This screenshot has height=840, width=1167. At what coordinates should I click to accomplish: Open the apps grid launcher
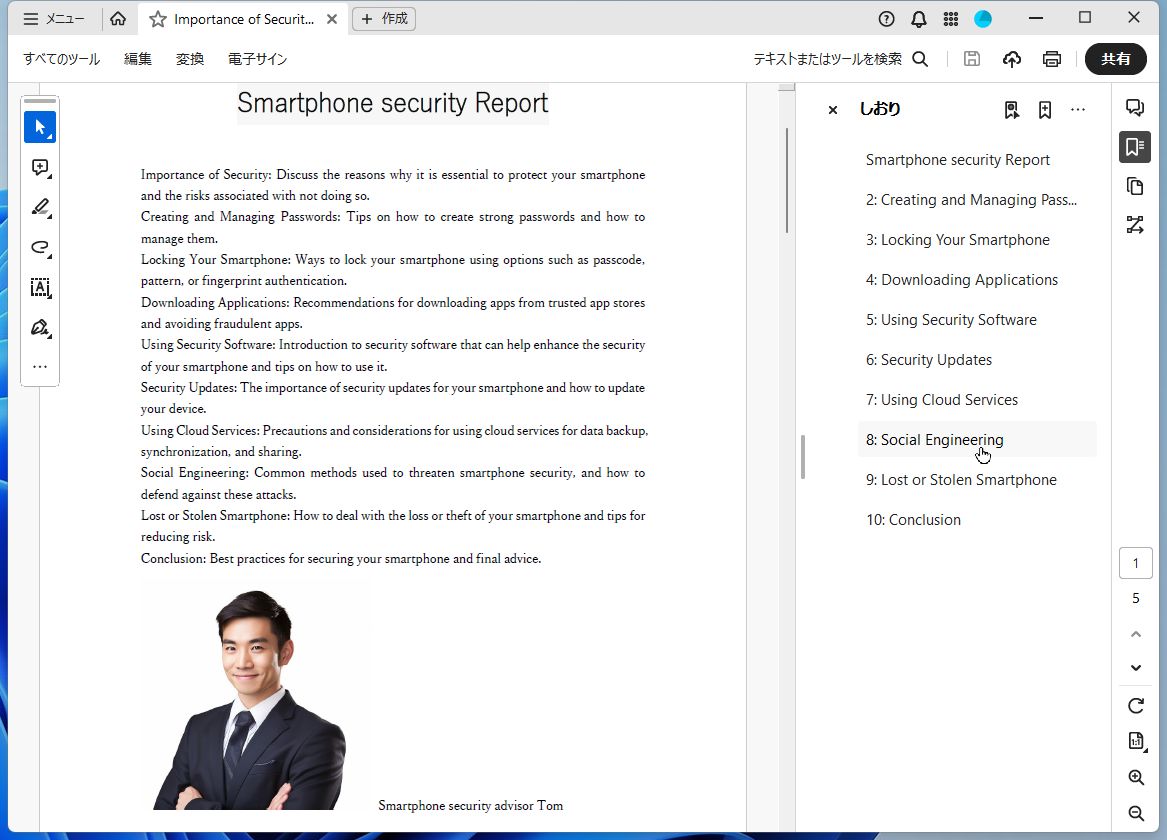point(950,19)
